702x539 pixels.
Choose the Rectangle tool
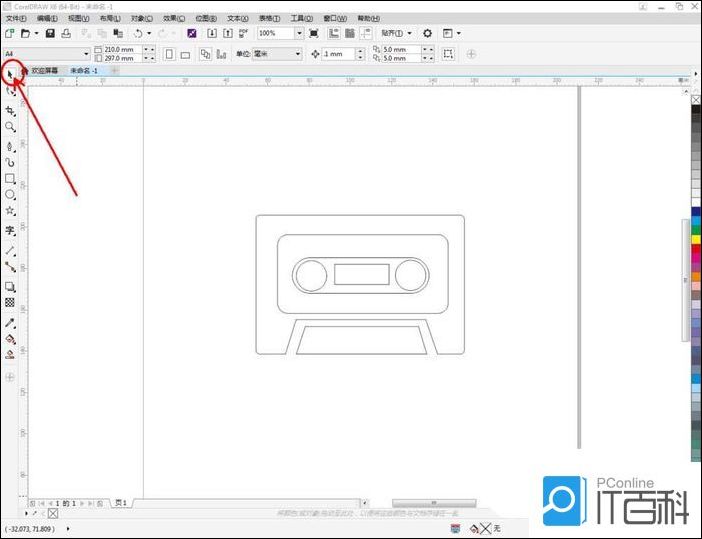[x=10, y=179]
